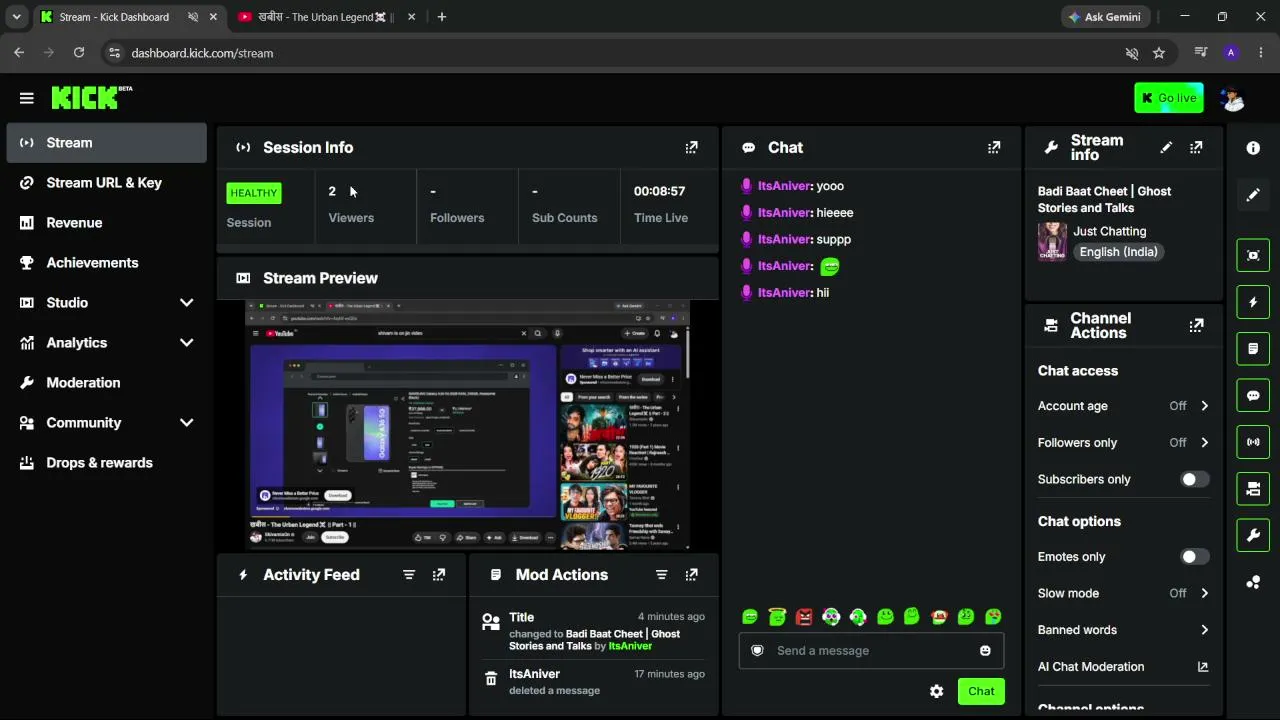This screenshot has width=1280, height=720.
Task: Pop out the Chat panel
Action: click(994, 147)
